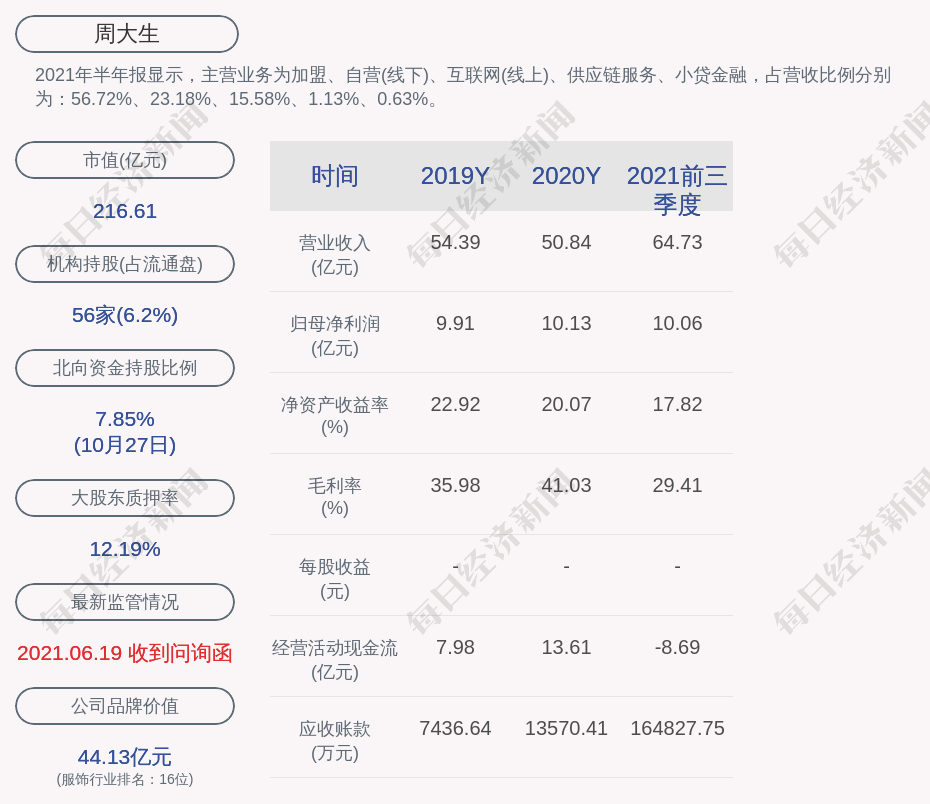
Task: Click the 公司品牌价值 label pill
Action: point(125,706)
